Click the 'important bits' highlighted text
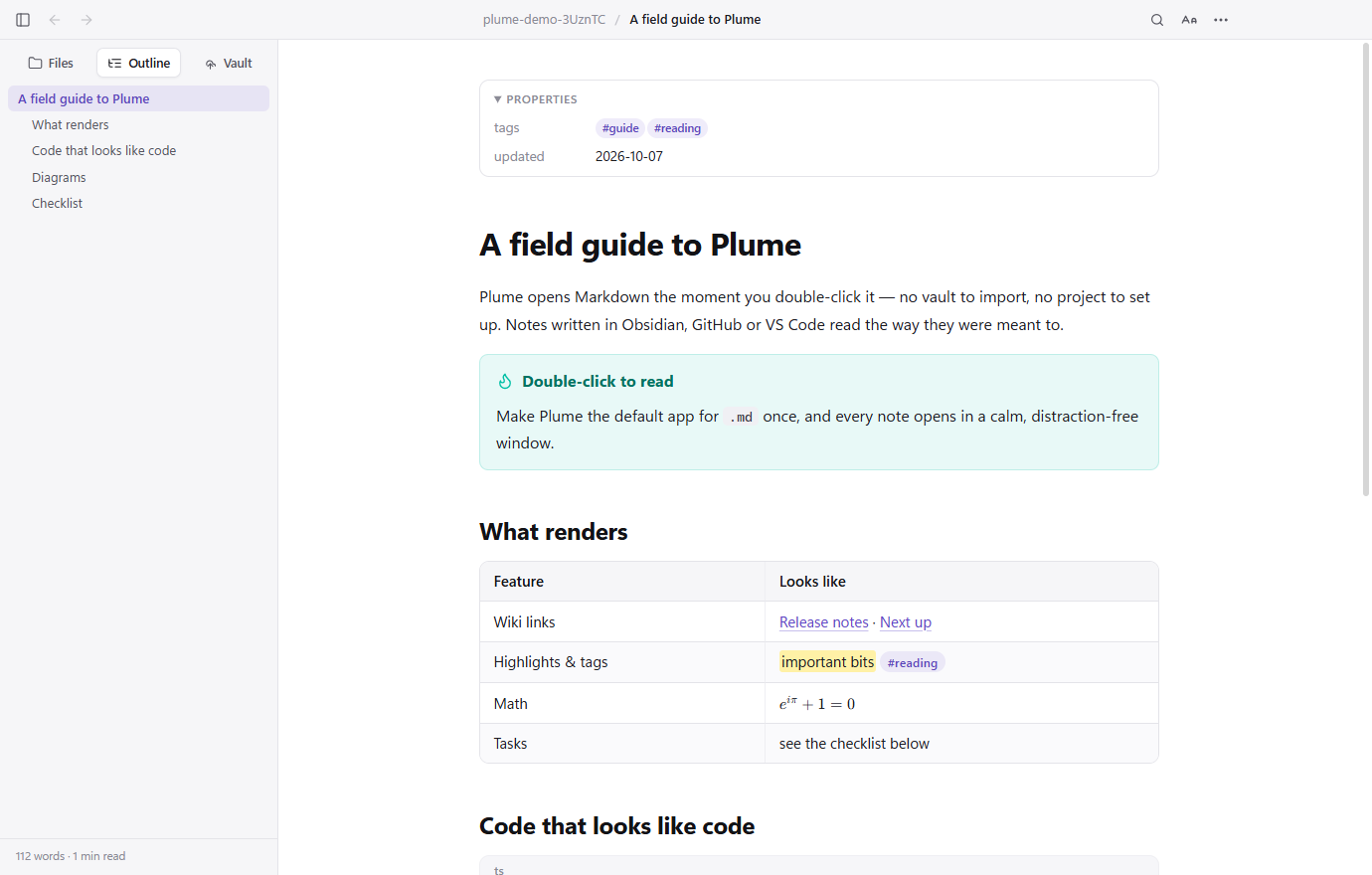The height and width of the screenshot is (875, 1372). point(827,662)
